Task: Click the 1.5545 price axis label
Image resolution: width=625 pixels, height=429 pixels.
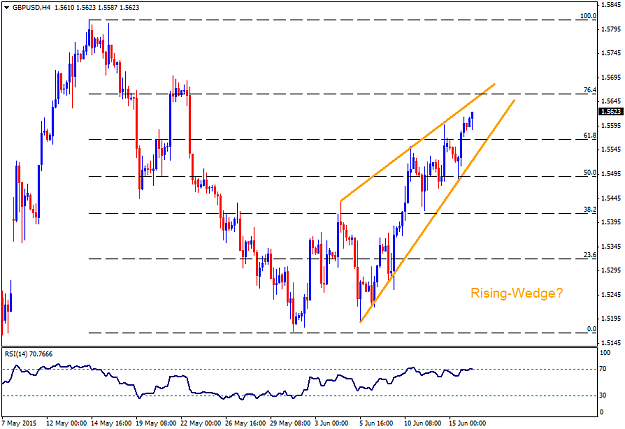Action: [612, 150]
